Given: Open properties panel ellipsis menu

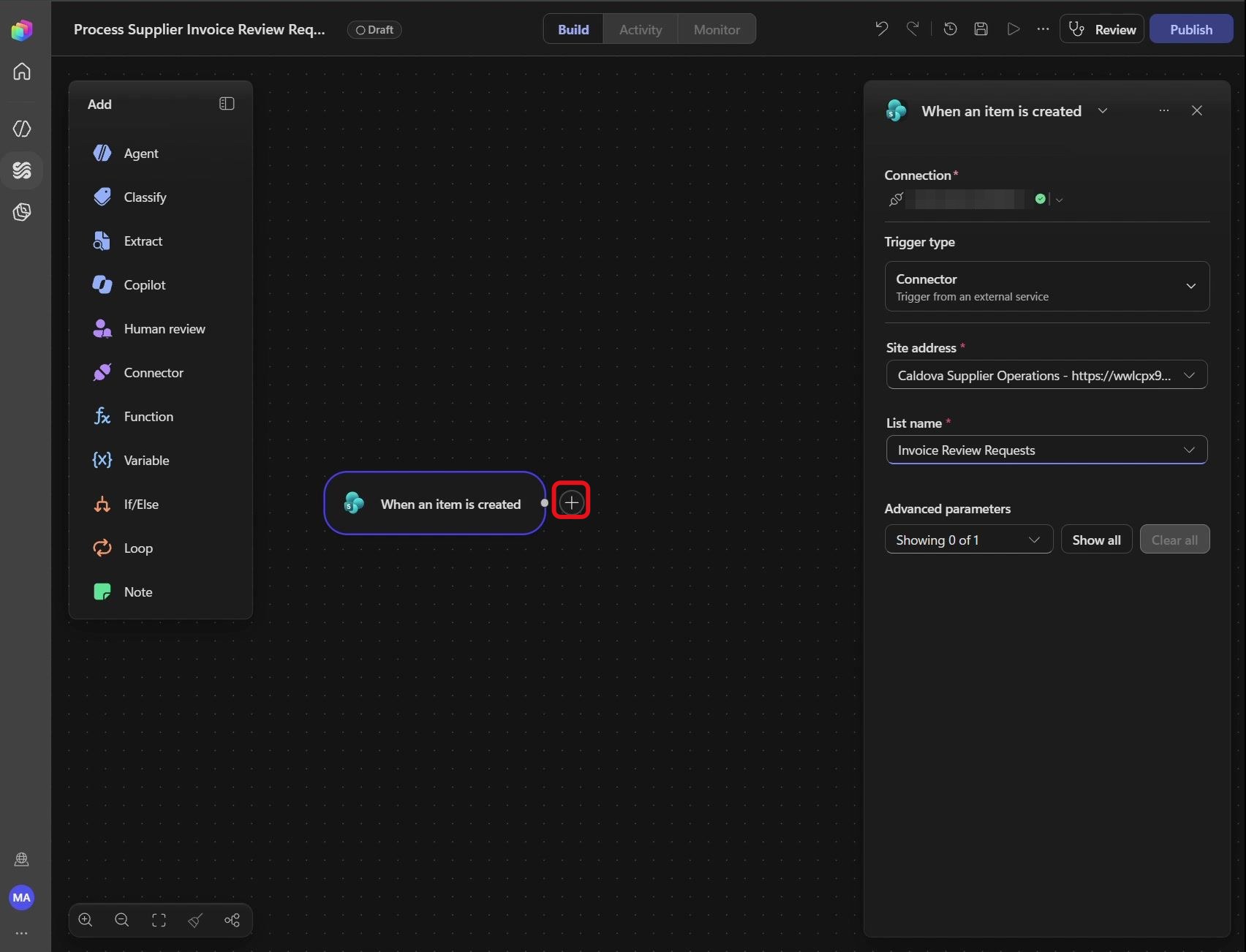Looking at the screenshot, I should pos(1164,110).
